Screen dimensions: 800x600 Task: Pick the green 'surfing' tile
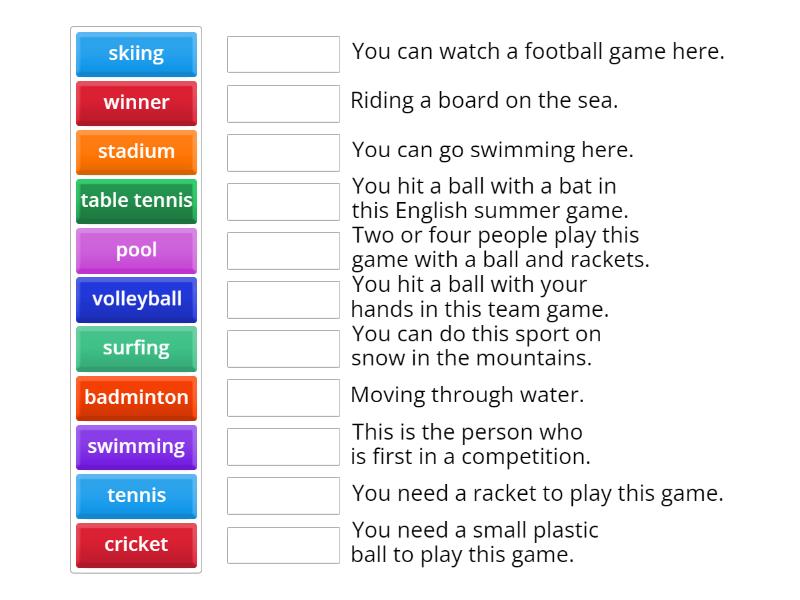coord(136,348)
